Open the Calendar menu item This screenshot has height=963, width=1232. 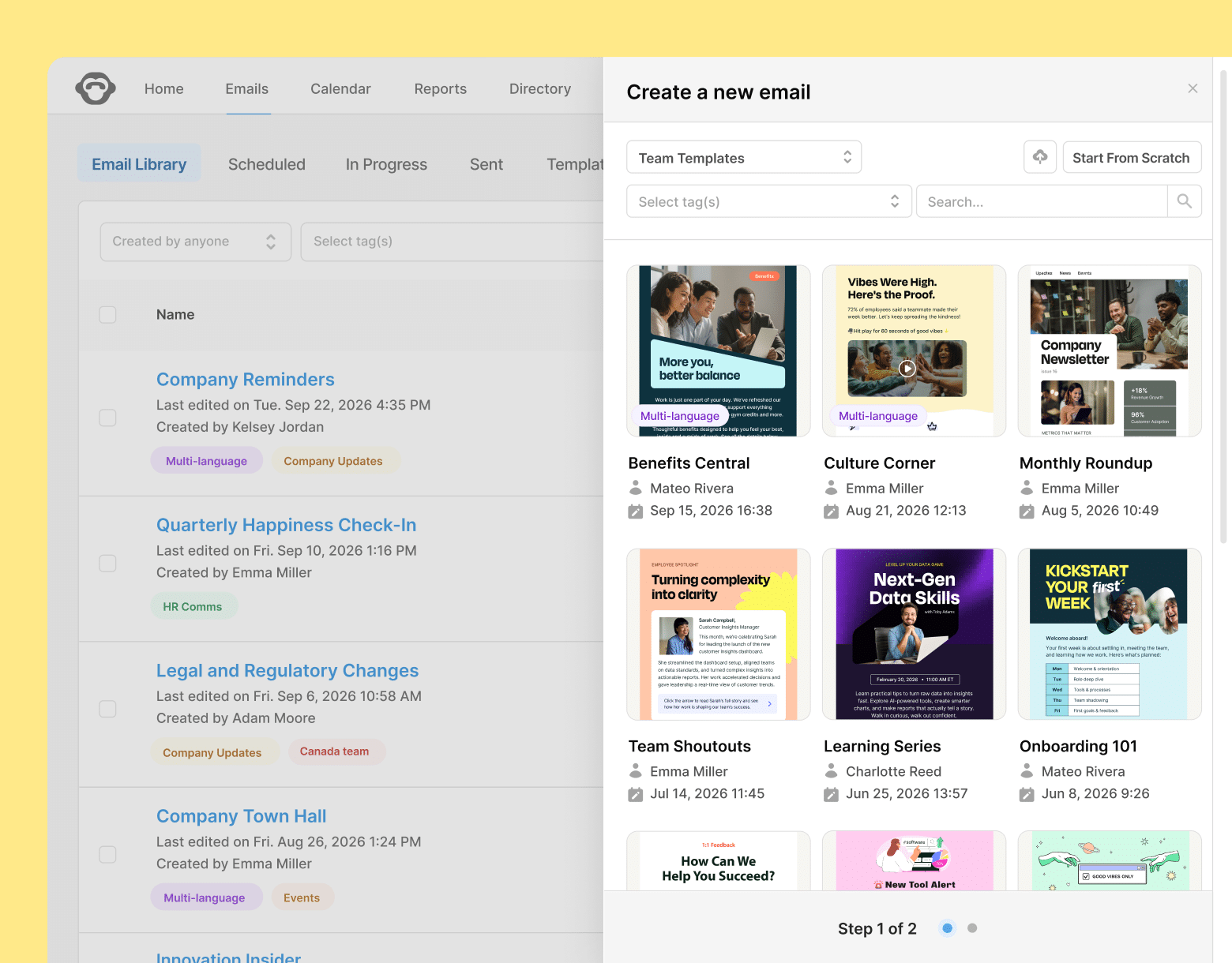pyautogui.click(x=340, y=89)
